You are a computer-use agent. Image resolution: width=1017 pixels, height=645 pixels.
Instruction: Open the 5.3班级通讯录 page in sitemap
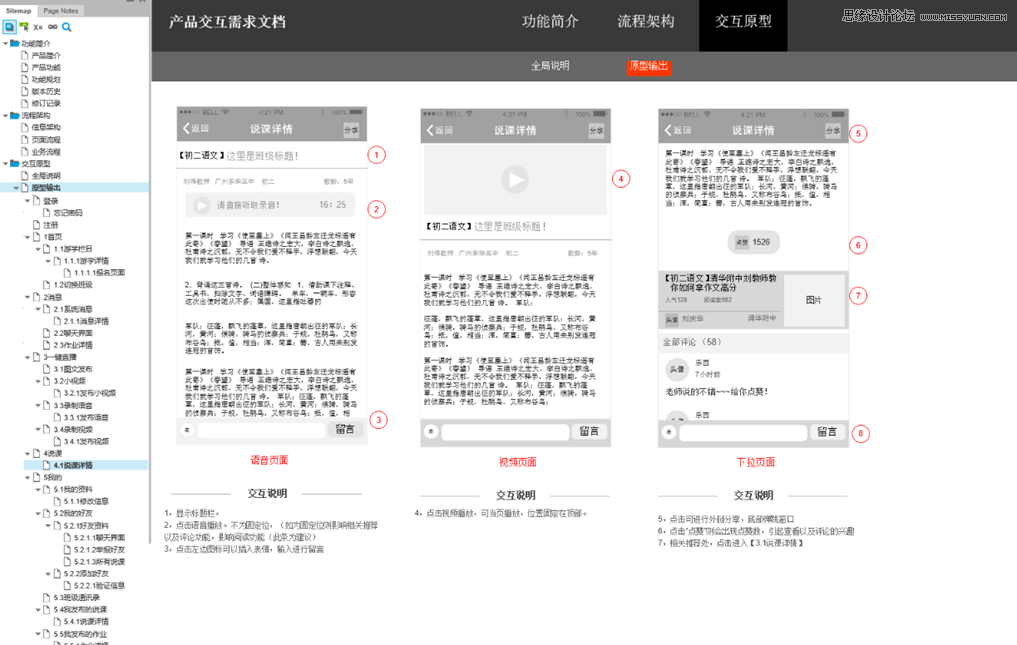pos(77,598)
